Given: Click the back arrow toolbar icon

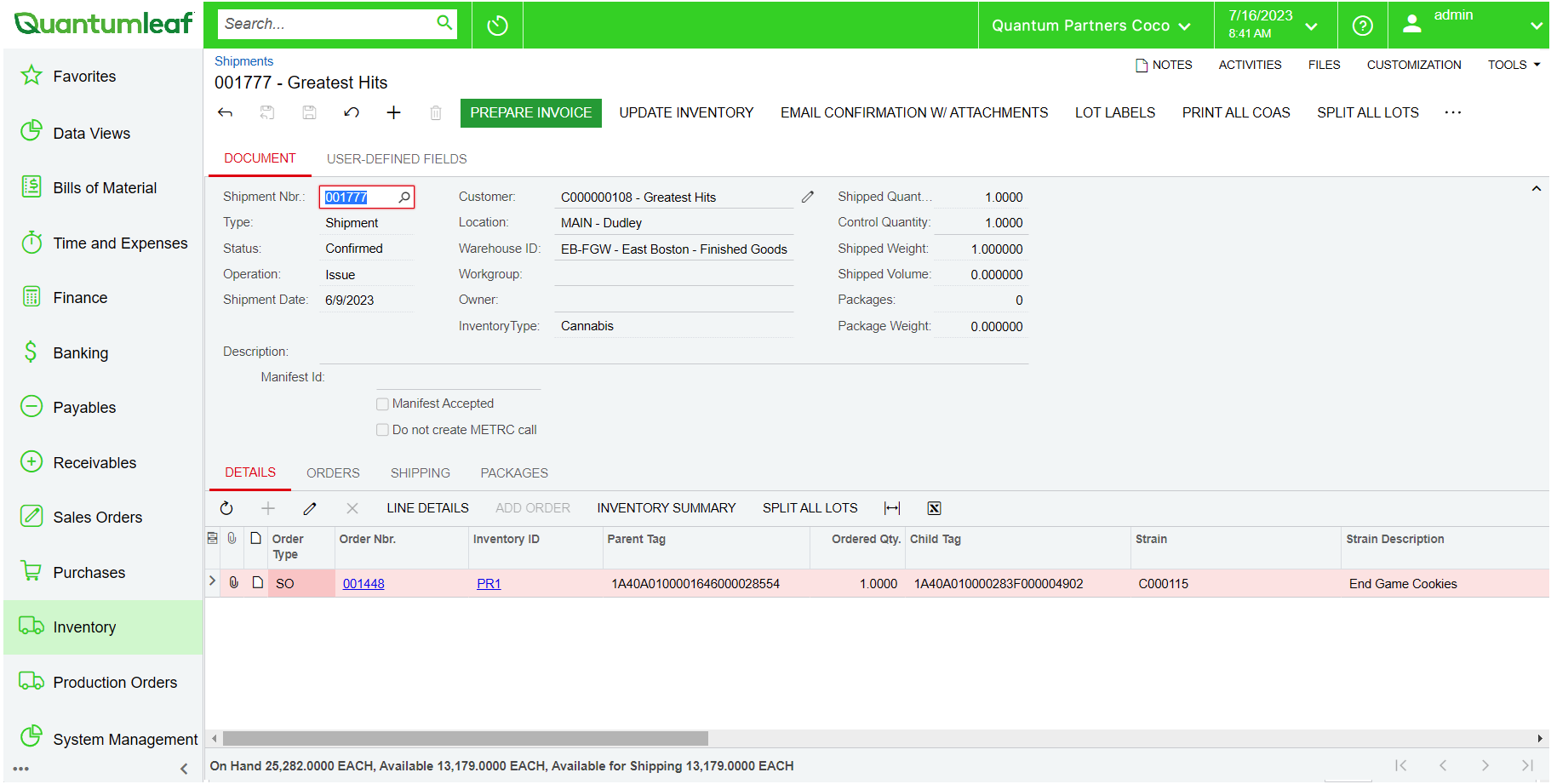Looking at the screenshot, I should pyautogui.click(x=225, y=112).
